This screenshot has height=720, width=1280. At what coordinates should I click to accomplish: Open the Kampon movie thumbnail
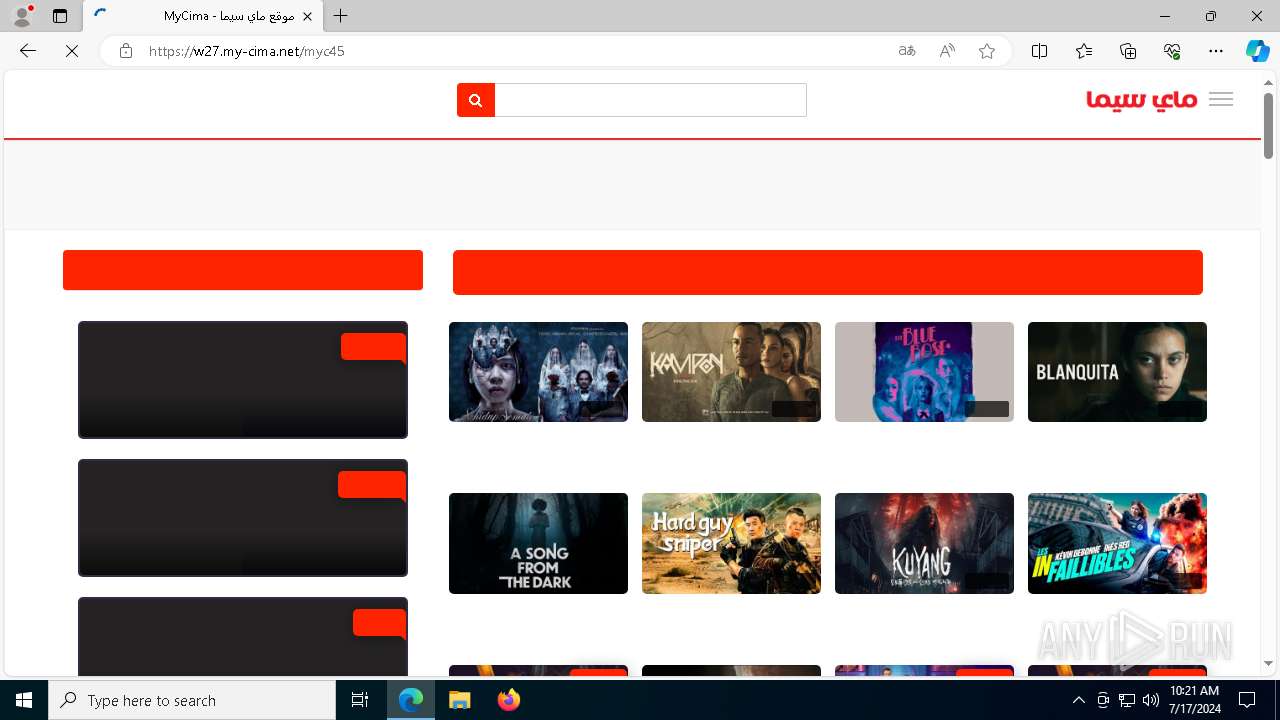[x=731, y=372]
